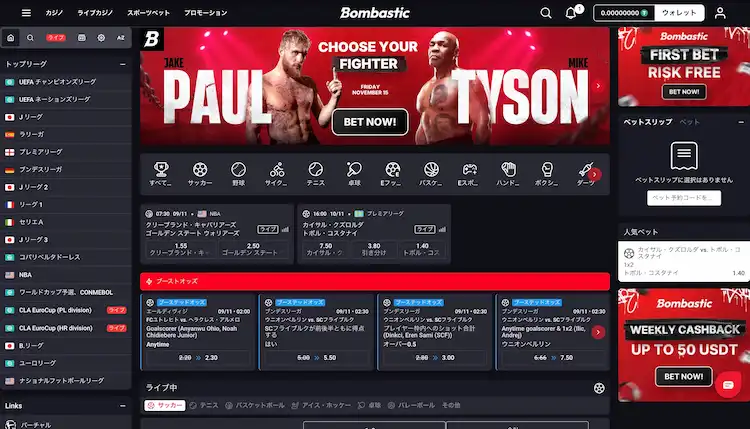Select the e-football sport icon
Screen dimensions: 750x429
(392, 174)
